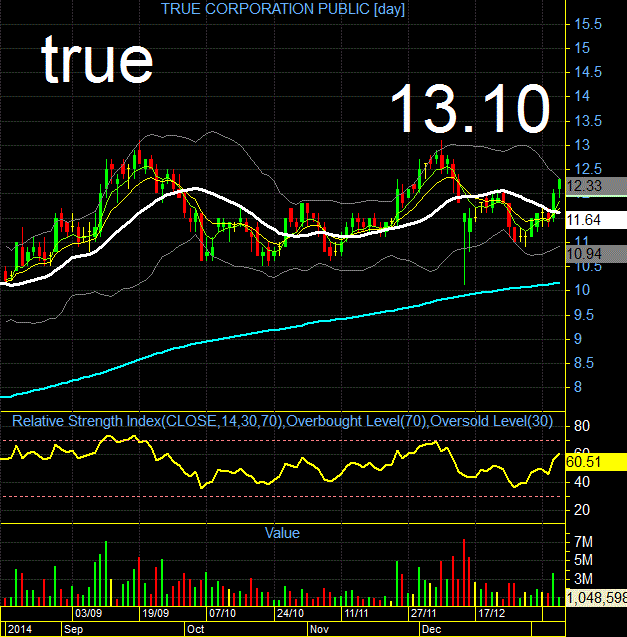Click the 24/10 date marker
Image resolution: width=627 pixels, height=637 pixels.
click(x=290, y=613)
